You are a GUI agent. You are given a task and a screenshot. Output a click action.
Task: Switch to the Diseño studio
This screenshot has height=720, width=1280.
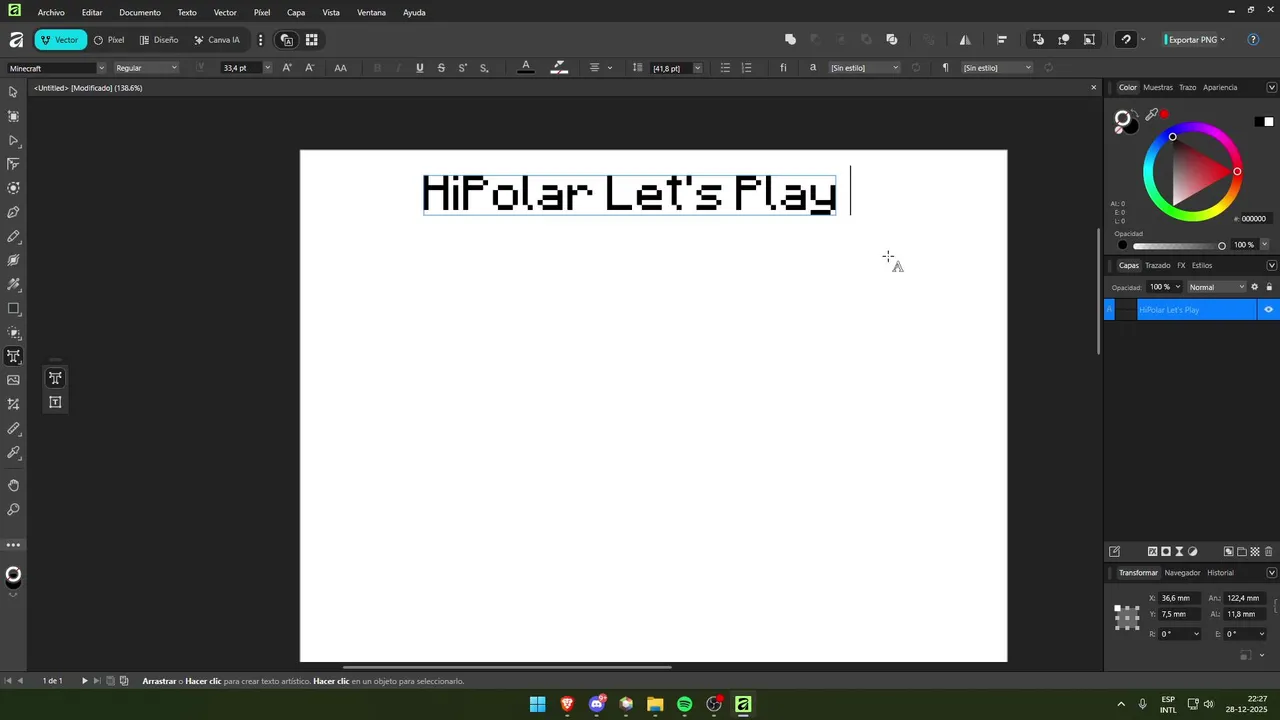(159, 40)
